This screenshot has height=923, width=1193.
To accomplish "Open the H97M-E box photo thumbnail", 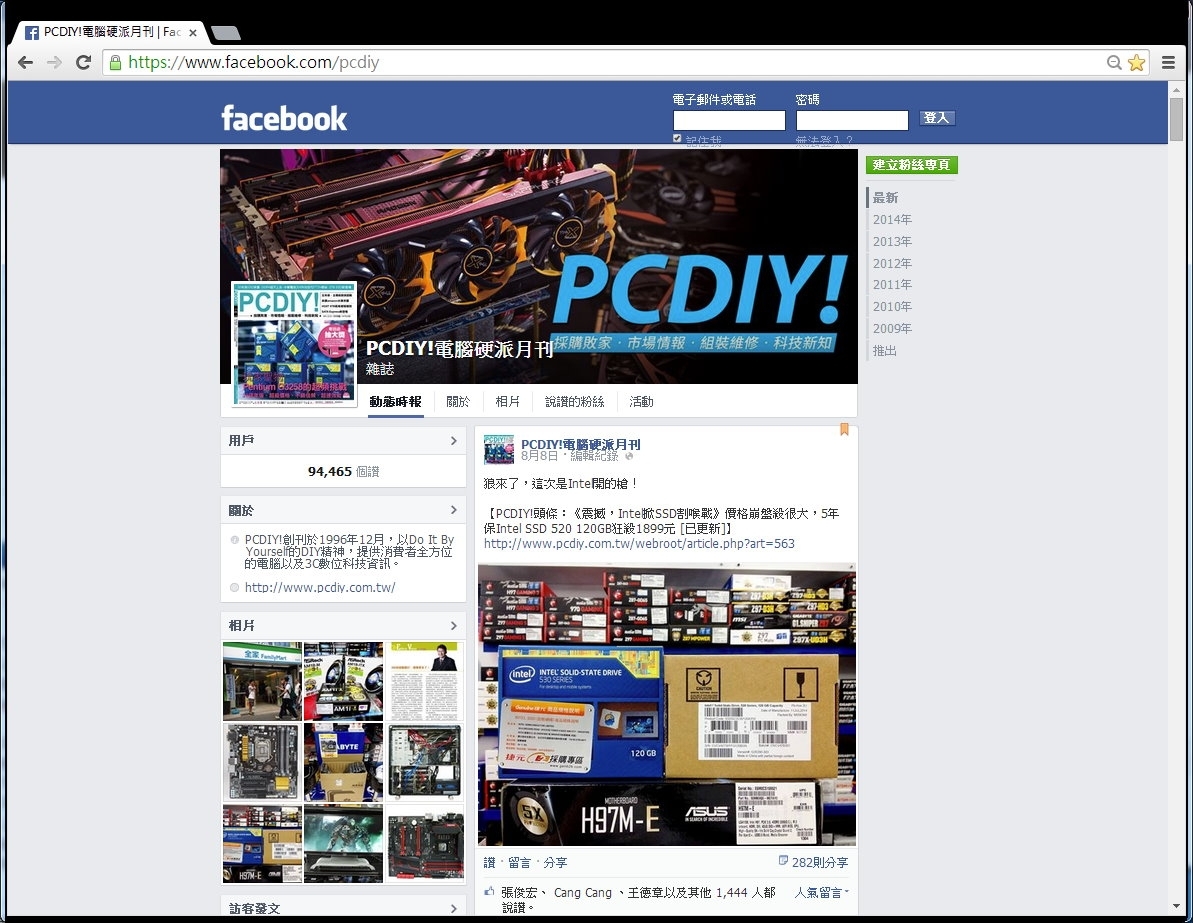I will coord(262,844).
